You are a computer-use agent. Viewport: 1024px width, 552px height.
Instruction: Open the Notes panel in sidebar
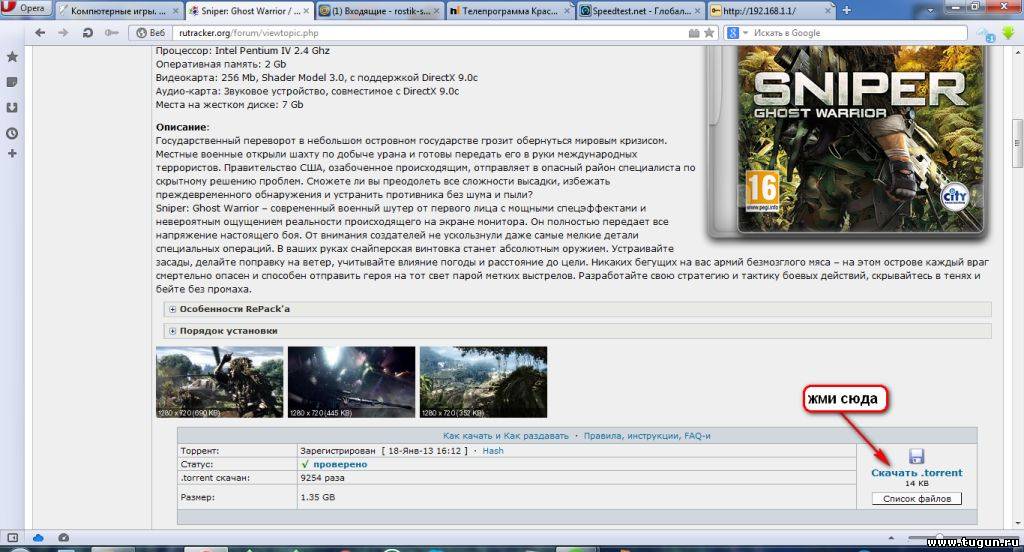tap(12, 82)
